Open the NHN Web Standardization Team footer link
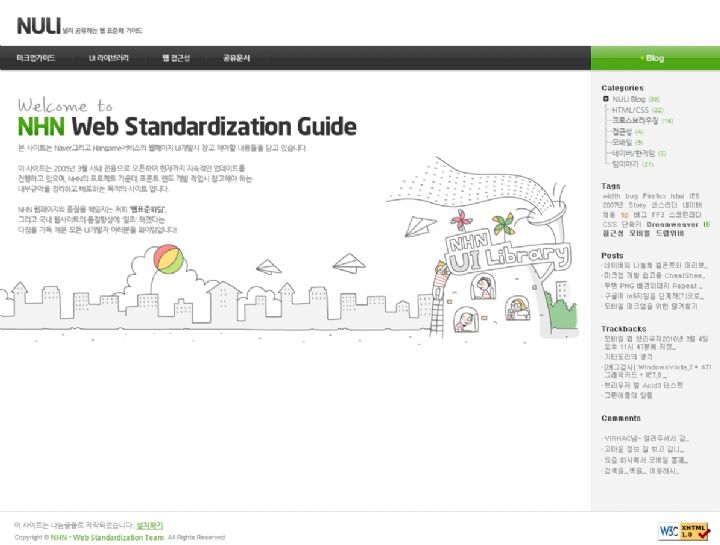 tap(107, 537)
